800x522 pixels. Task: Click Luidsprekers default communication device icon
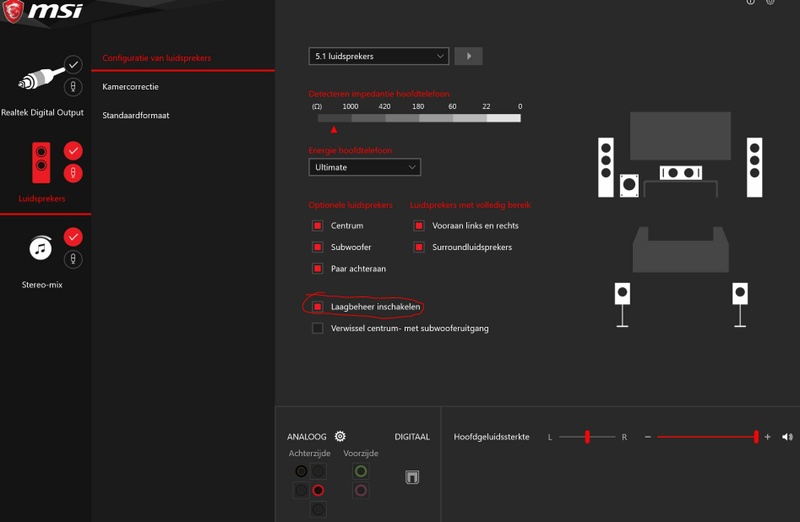tap(73, 173)
